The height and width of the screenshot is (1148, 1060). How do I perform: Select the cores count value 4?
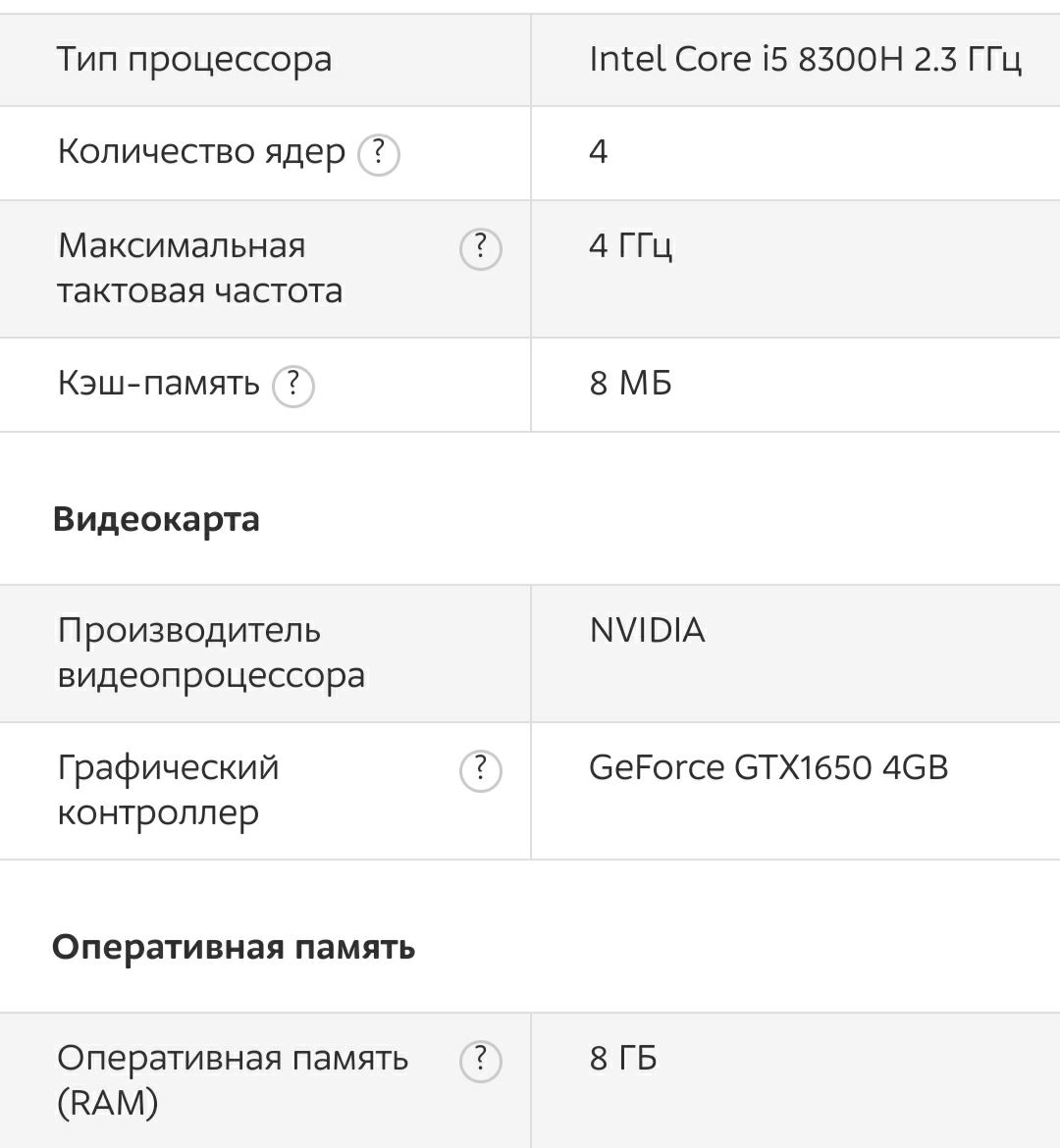click(598, 152)
